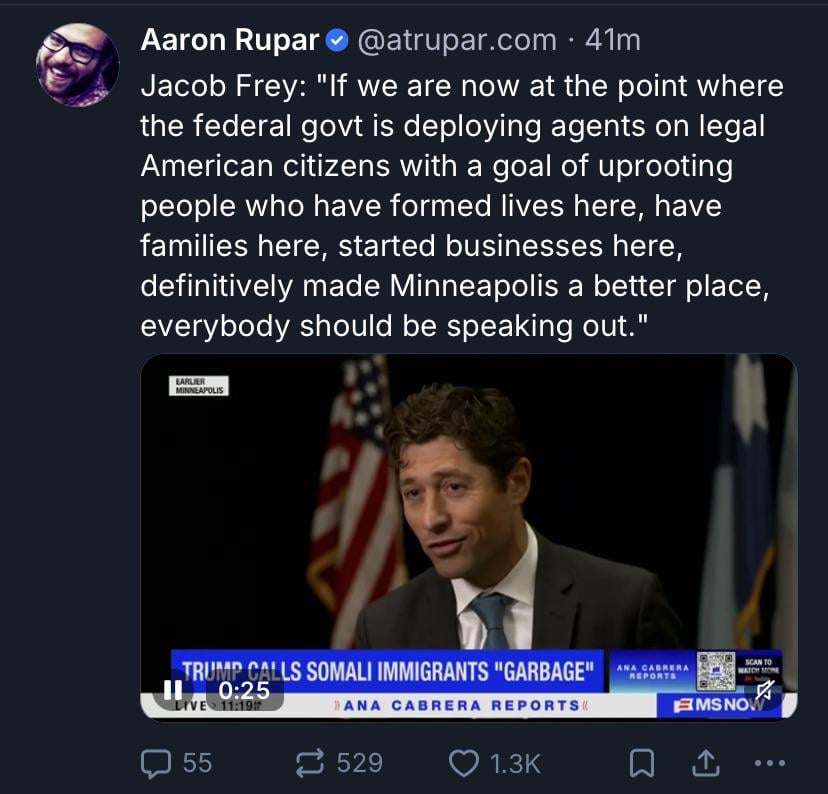The width and height of the screenshot is (828, 794).
Task: Click the 55 replies count
Action: 197,763
